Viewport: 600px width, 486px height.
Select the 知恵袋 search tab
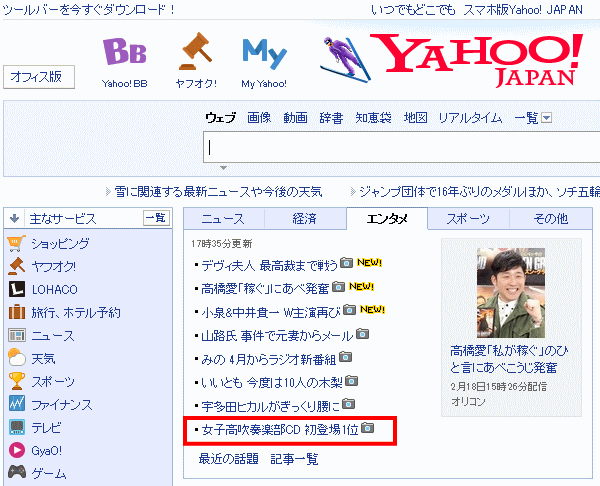[x=373, y=117]
